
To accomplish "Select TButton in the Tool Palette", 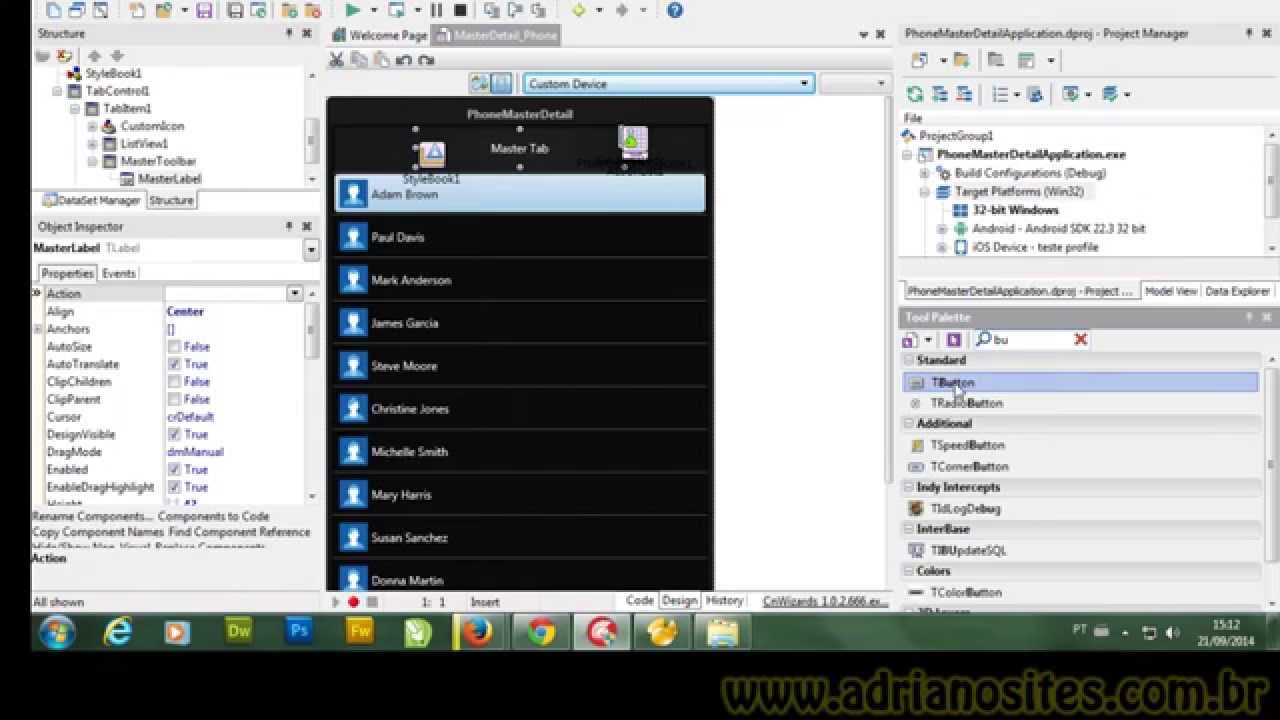I will point(1080,382).
